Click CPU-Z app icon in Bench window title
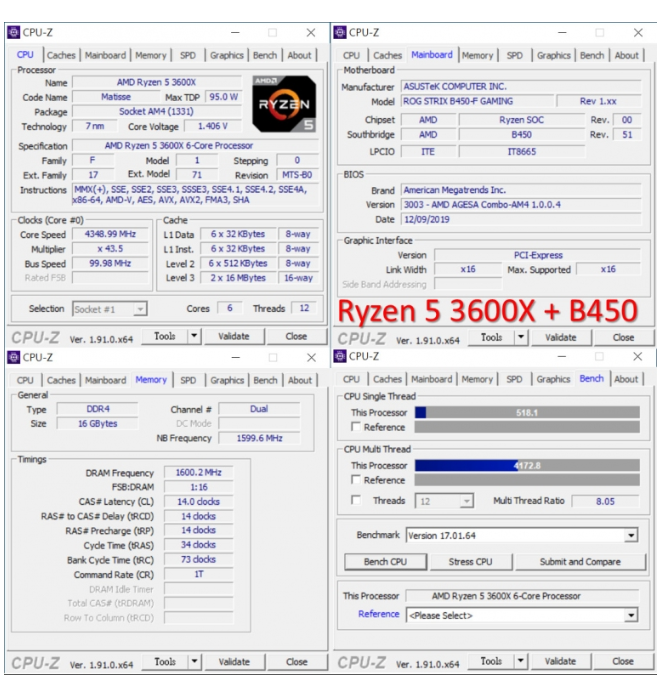 (x=340, y=356)
